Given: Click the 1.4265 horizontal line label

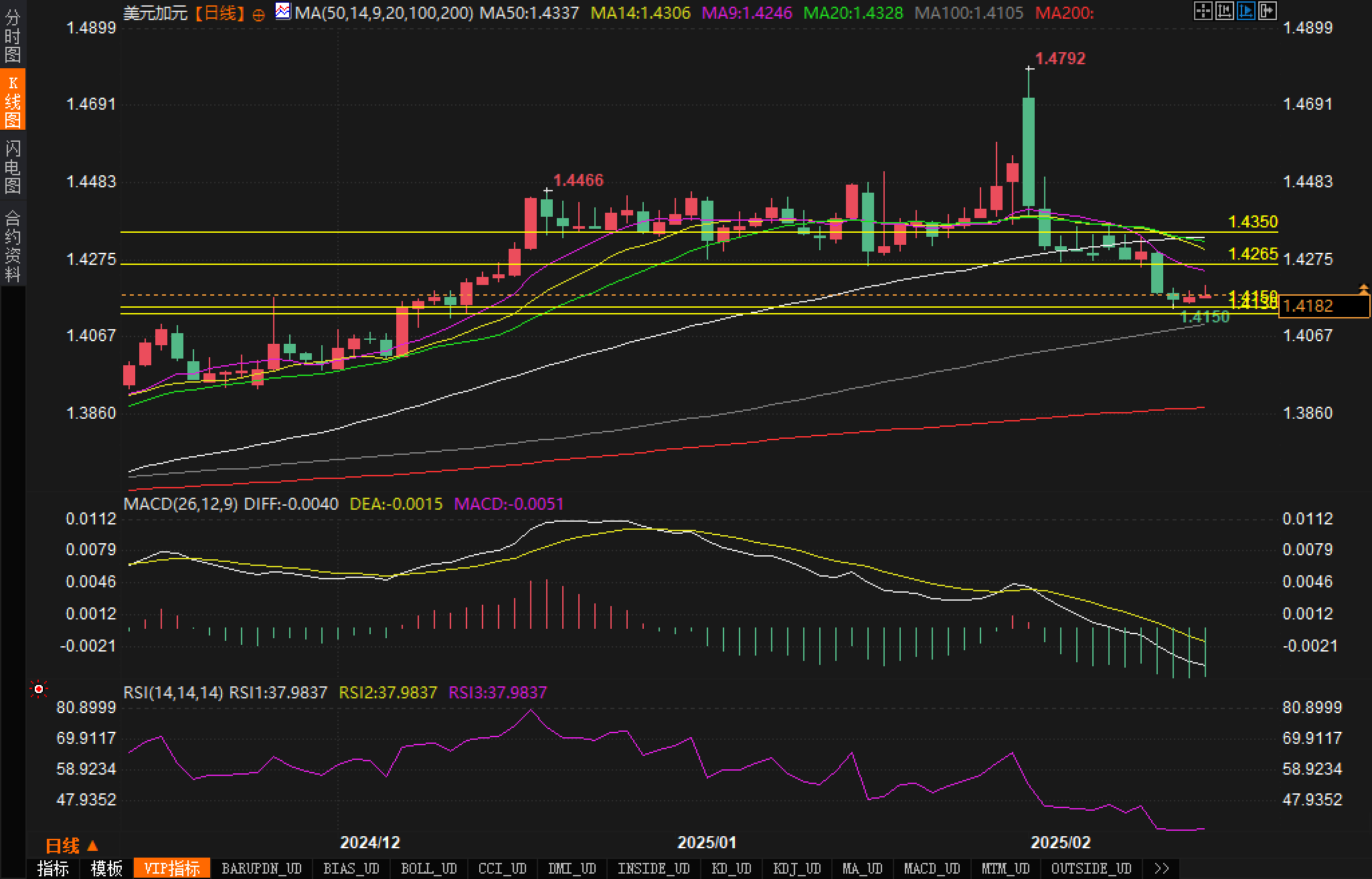Looking at the screenshot, I should click(1254, 254).
